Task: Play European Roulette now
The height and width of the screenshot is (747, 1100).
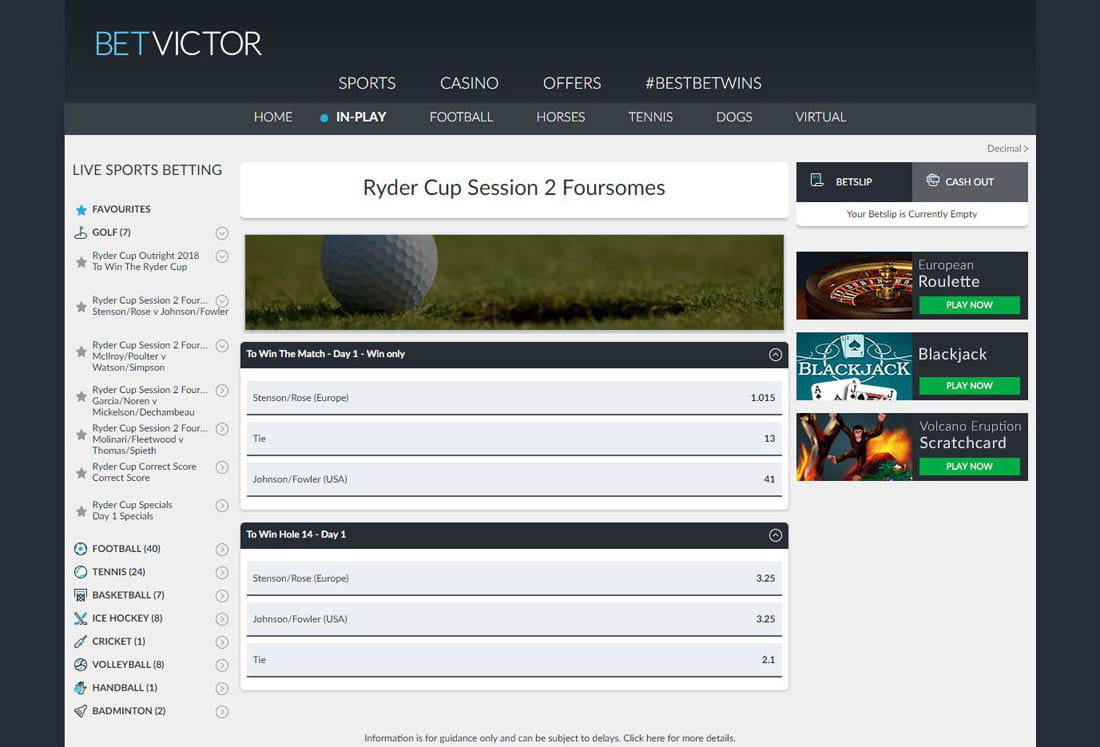Action: click(x=969, y=305)
